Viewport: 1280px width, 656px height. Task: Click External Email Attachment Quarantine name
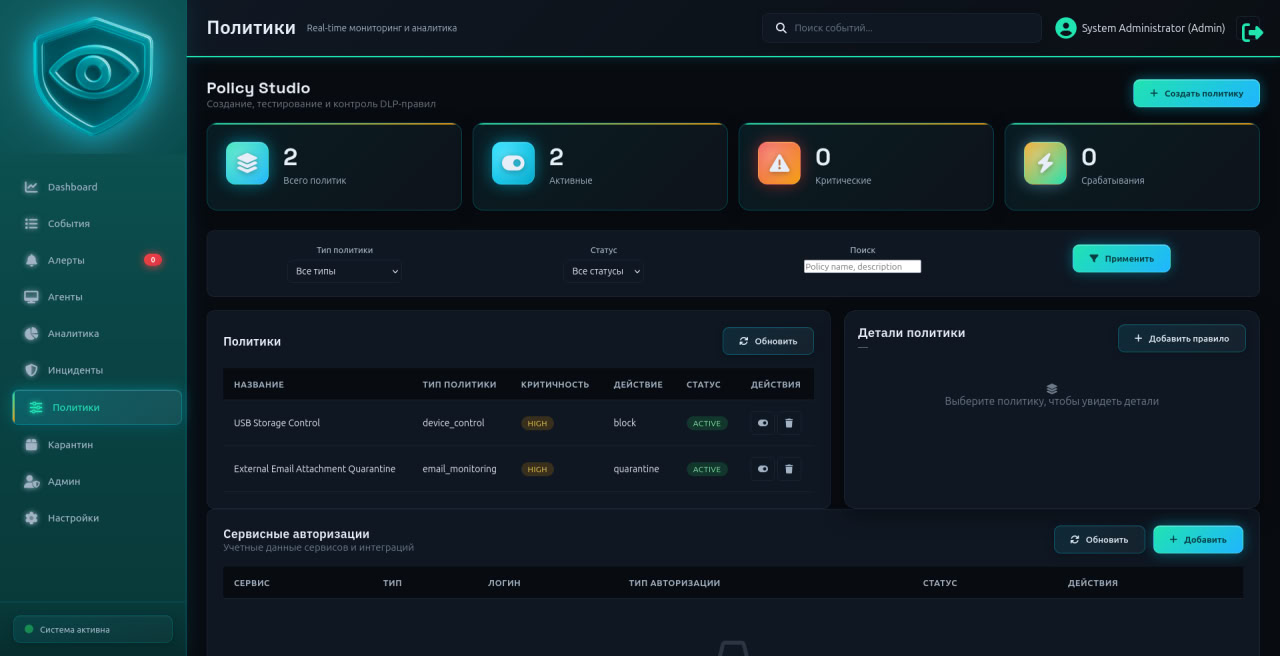coord(315,469)
